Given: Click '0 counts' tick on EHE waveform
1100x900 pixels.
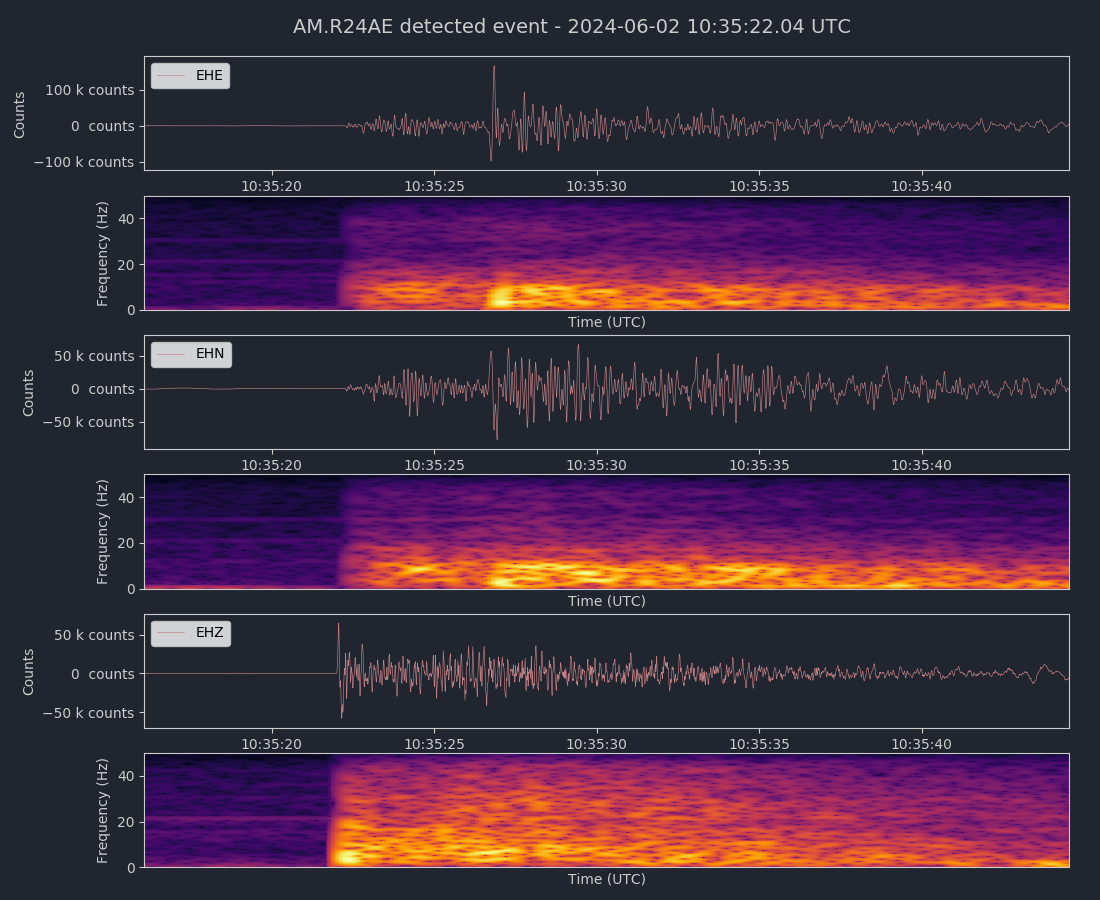Looking at the screenshot, I should coord(102,126).
